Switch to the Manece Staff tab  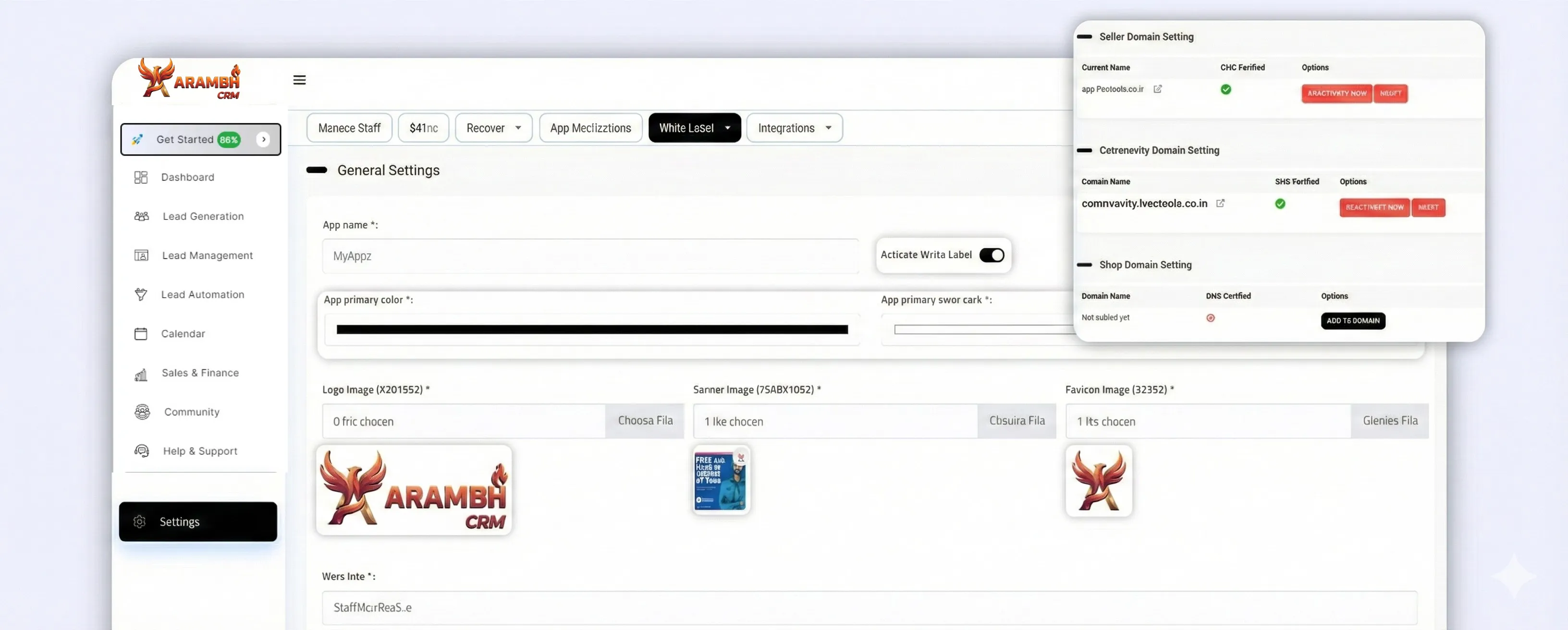click(349, 128)
